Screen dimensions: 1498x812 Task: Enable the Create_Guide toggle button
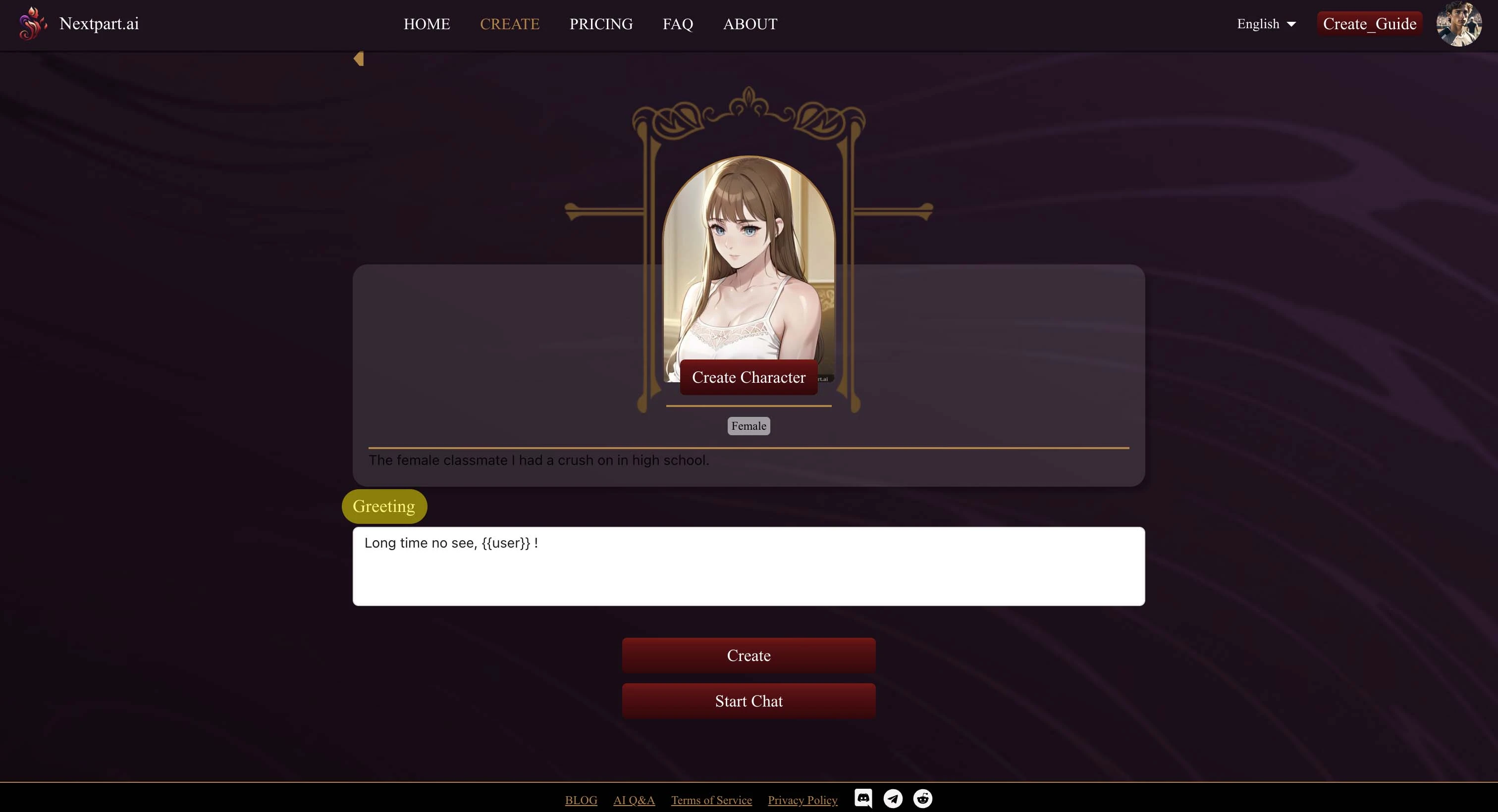point(1370,23)
